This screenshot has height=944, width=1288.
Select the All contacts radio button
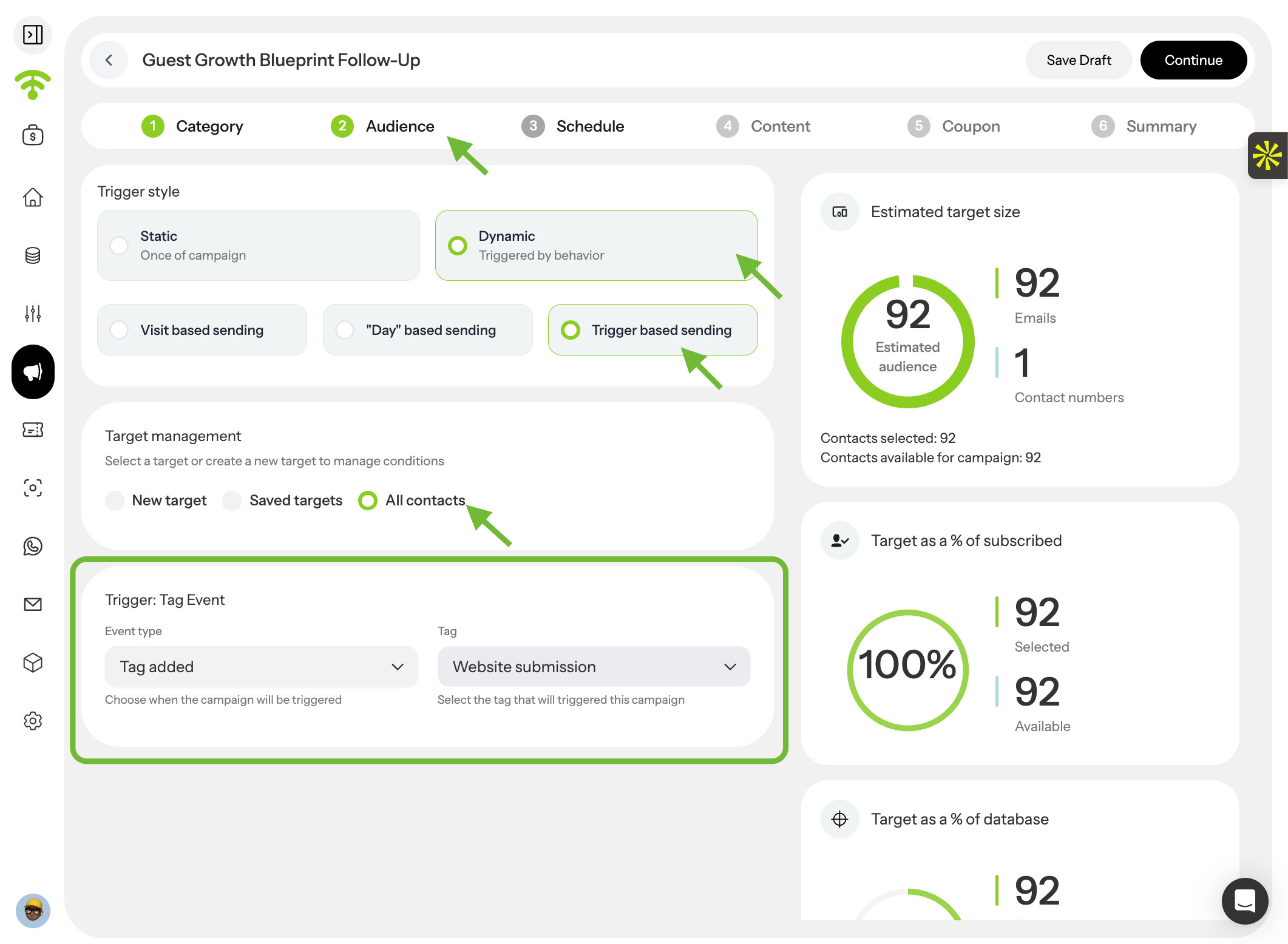coord(368,501)
